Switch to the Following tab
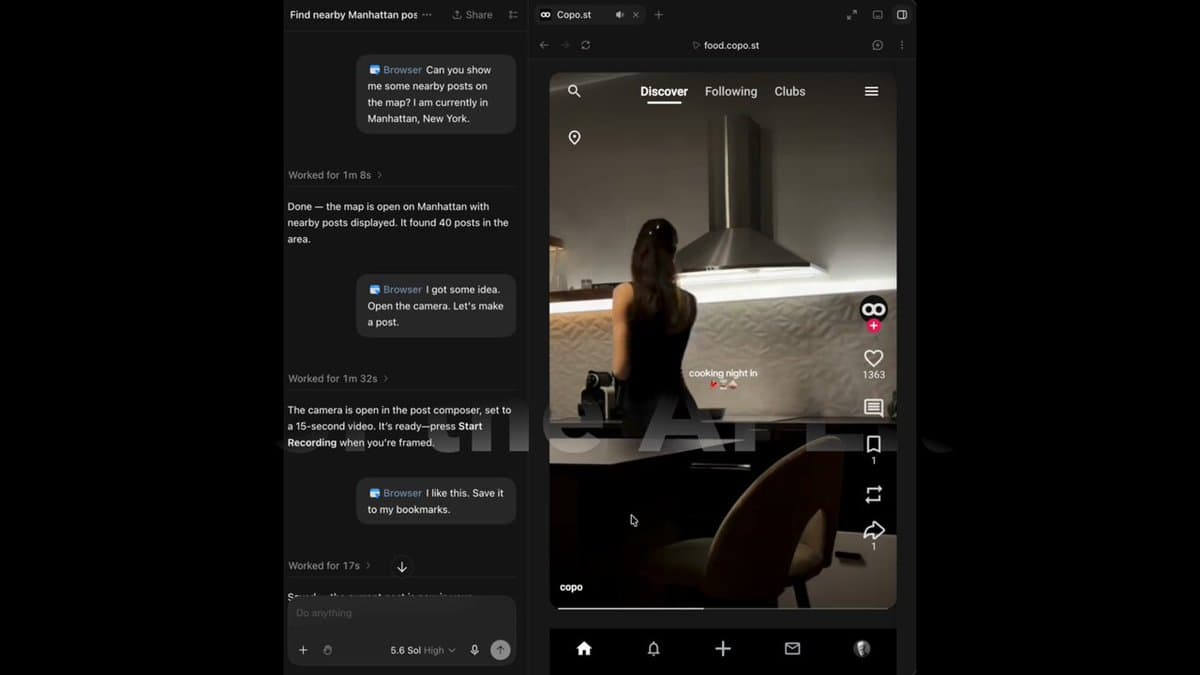The image size is (1200, 675). pyautogui.click(x=731, y=91)
